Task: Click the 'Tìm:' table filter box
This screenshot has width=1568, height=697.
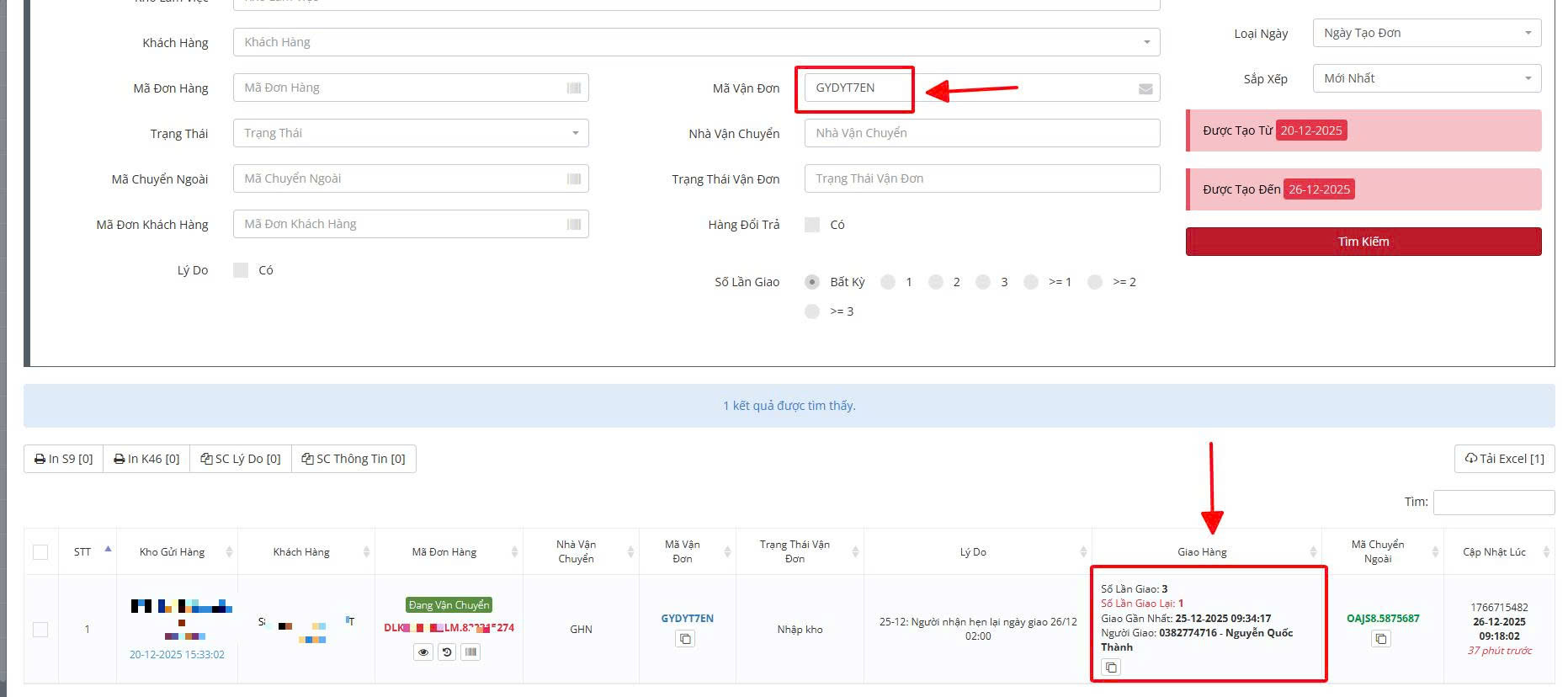Action: click(1494, 502)
